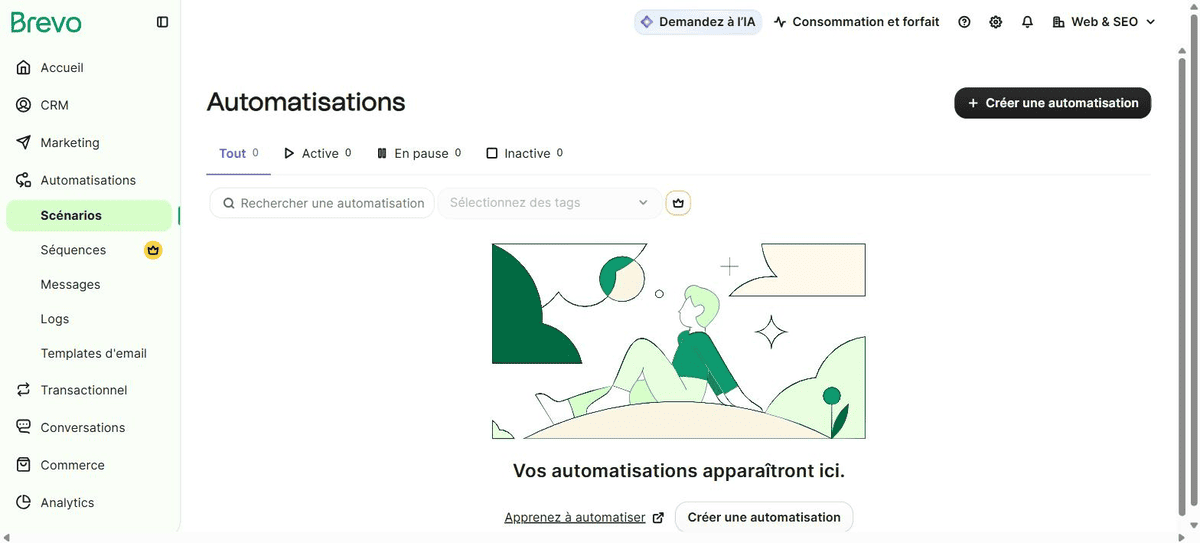Click the Conversations chat icon
This screenshot has width=1200, height=543.
click(23, 427)
